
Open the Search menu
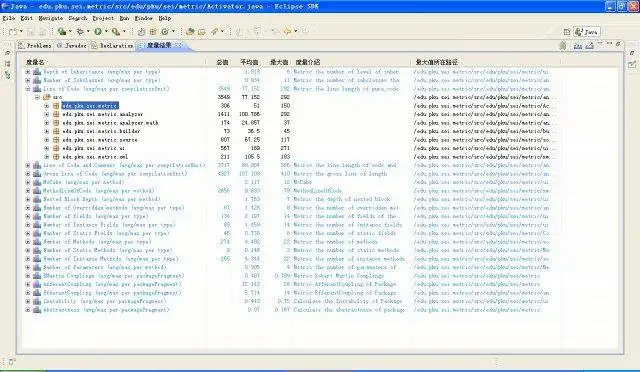[78, 18]
